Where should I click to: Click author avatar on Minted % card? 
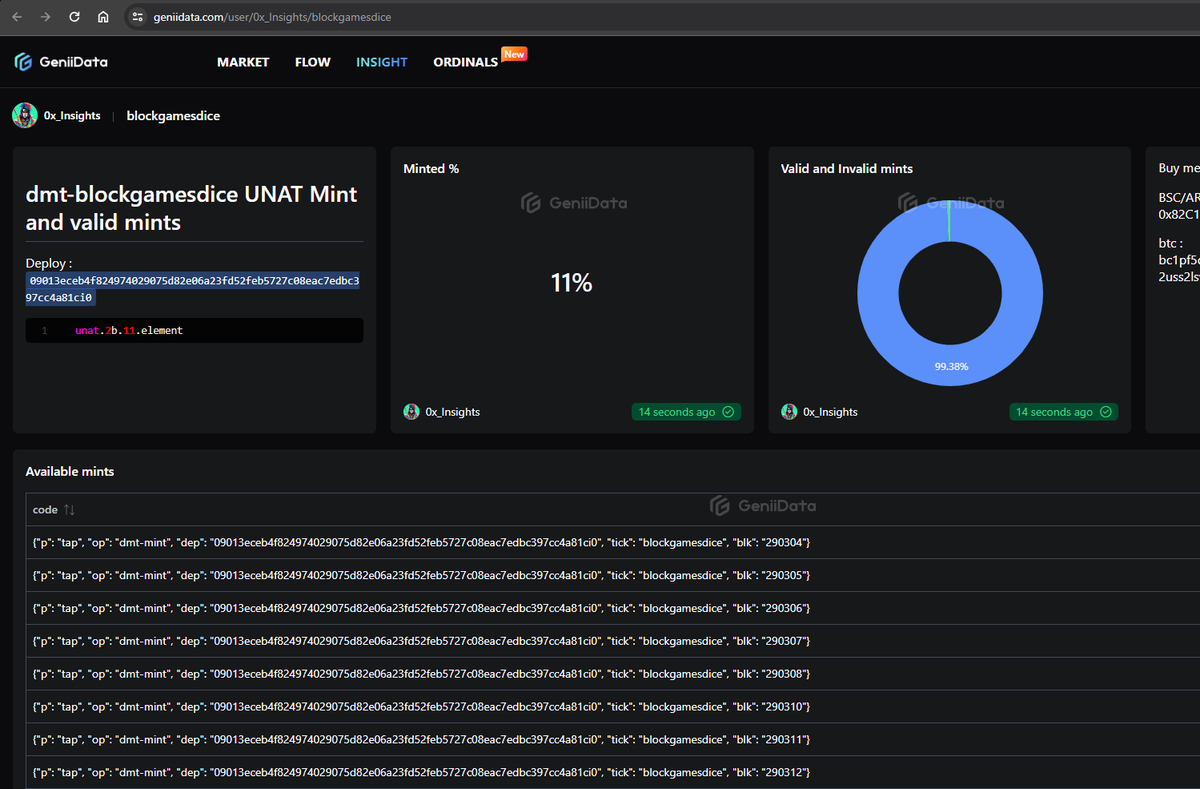[411, 412]
